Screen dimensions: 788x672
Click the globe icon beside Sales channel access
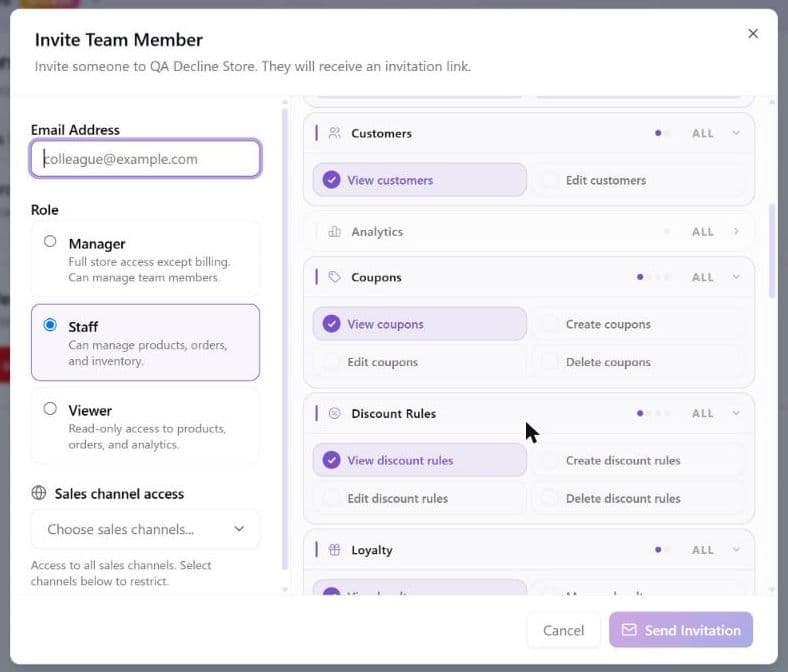(39, 493)
